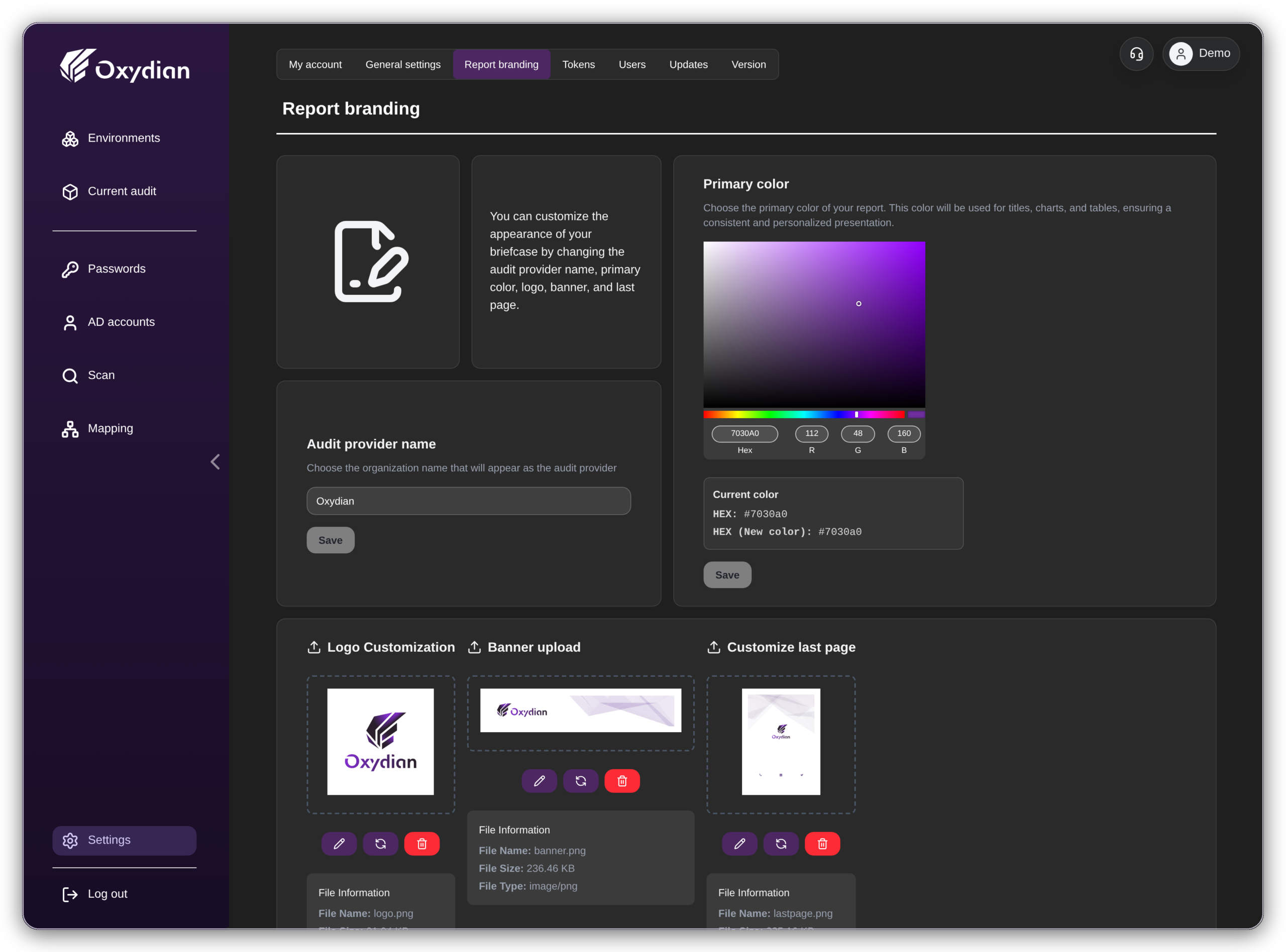
Task: Click the 'File Size: 236.46 KB' text
Action: pos(527,869)
